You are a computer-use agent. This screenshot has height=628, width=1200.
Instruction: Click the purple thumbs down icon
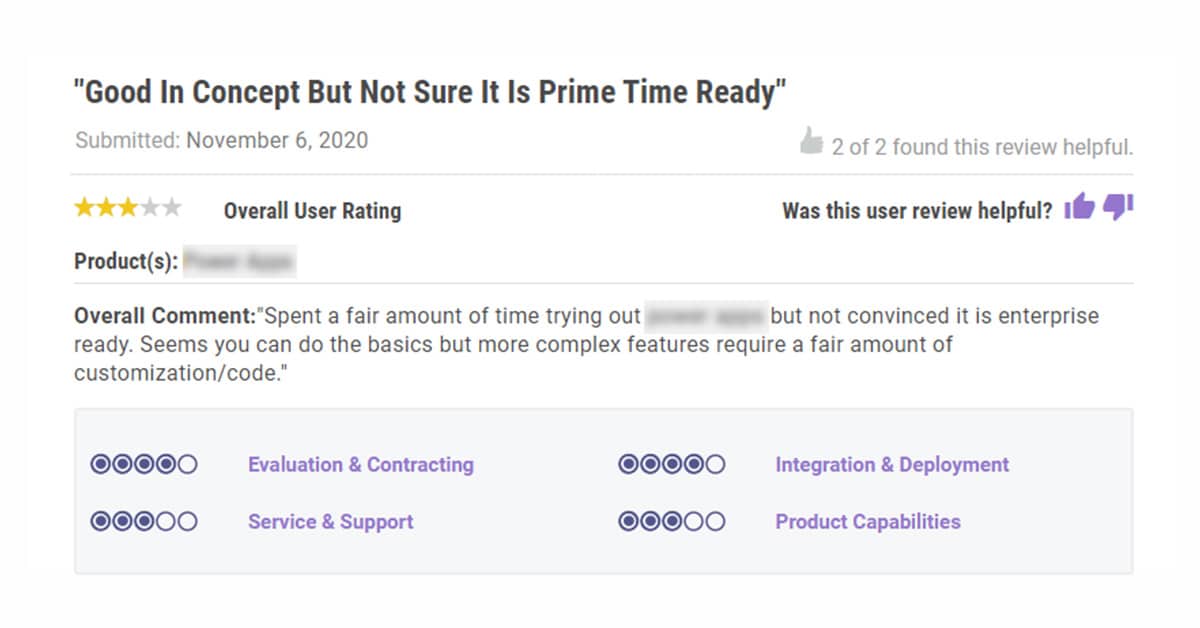pos(1118,208)
